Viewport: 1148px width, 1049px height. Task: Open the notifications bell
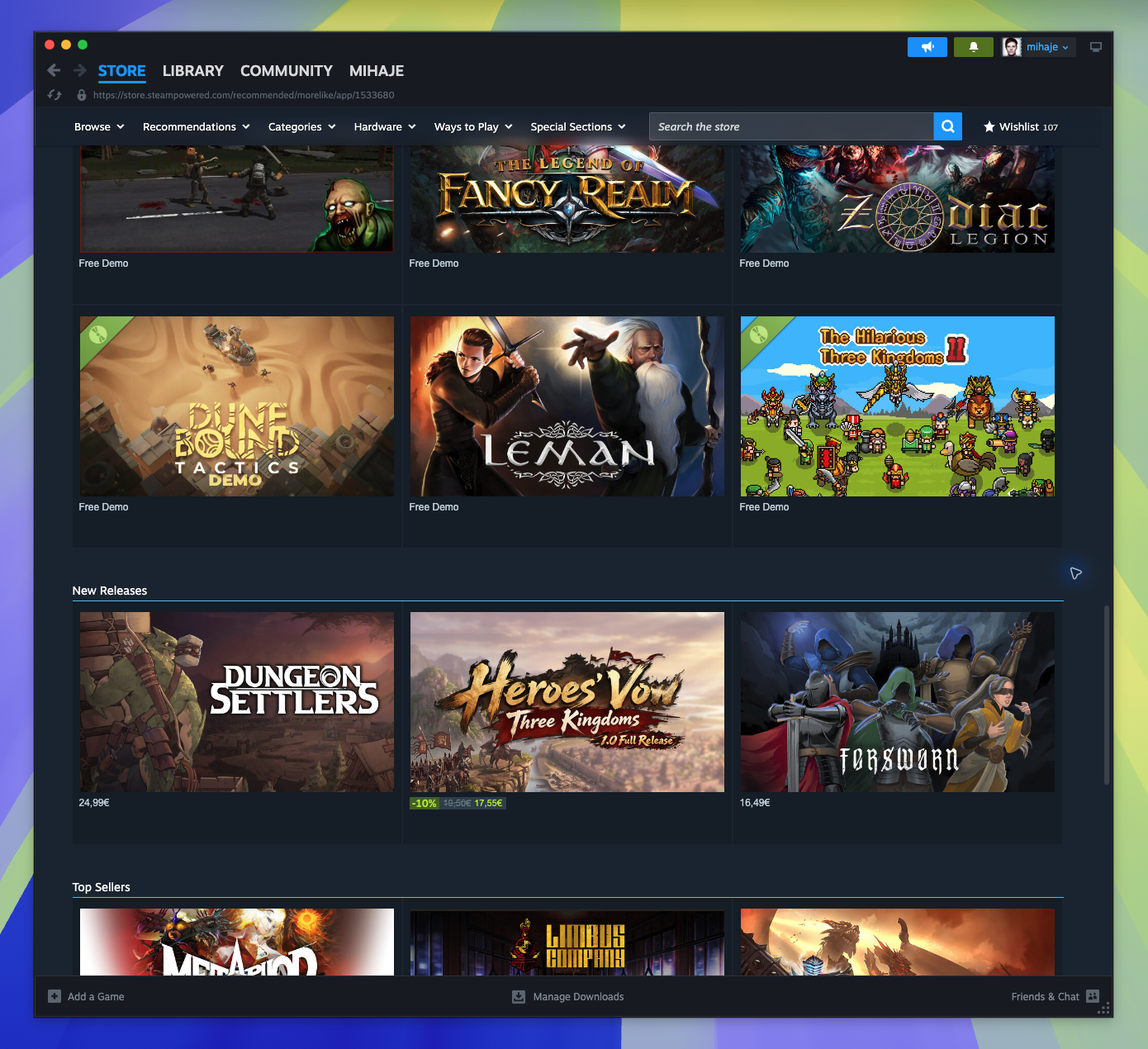(974, 47)
